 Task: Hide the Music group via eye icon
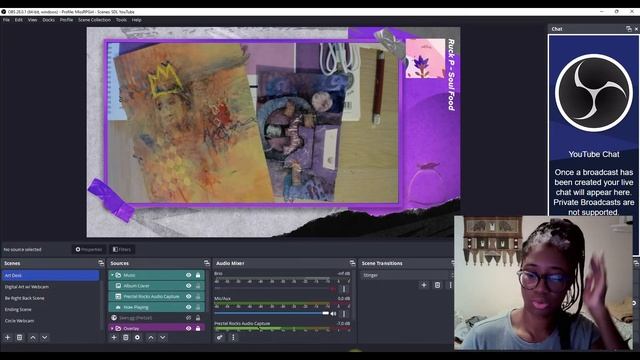click(x=189, y=275)
